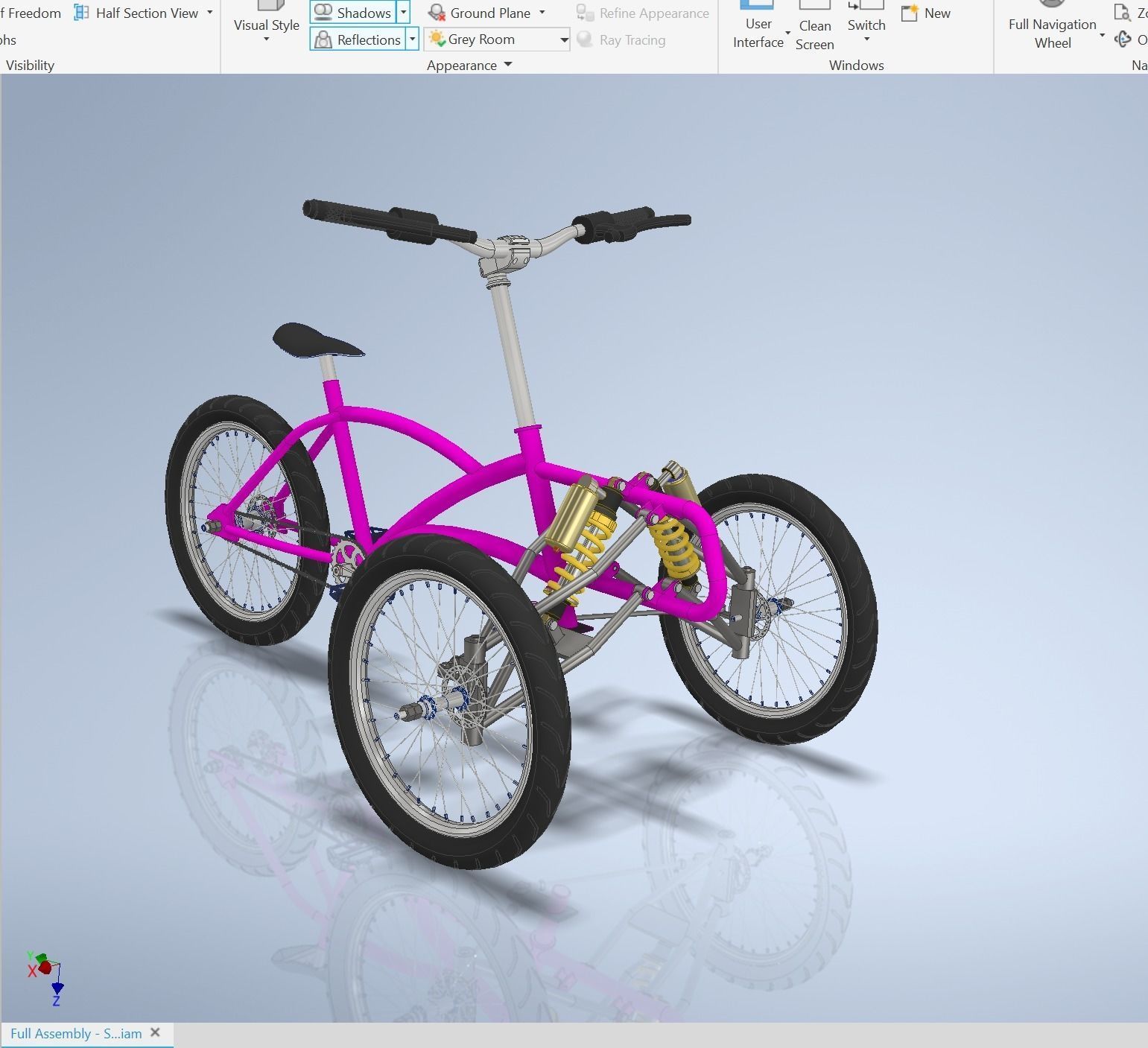Click the Half Section View icon

click(82, 13)
